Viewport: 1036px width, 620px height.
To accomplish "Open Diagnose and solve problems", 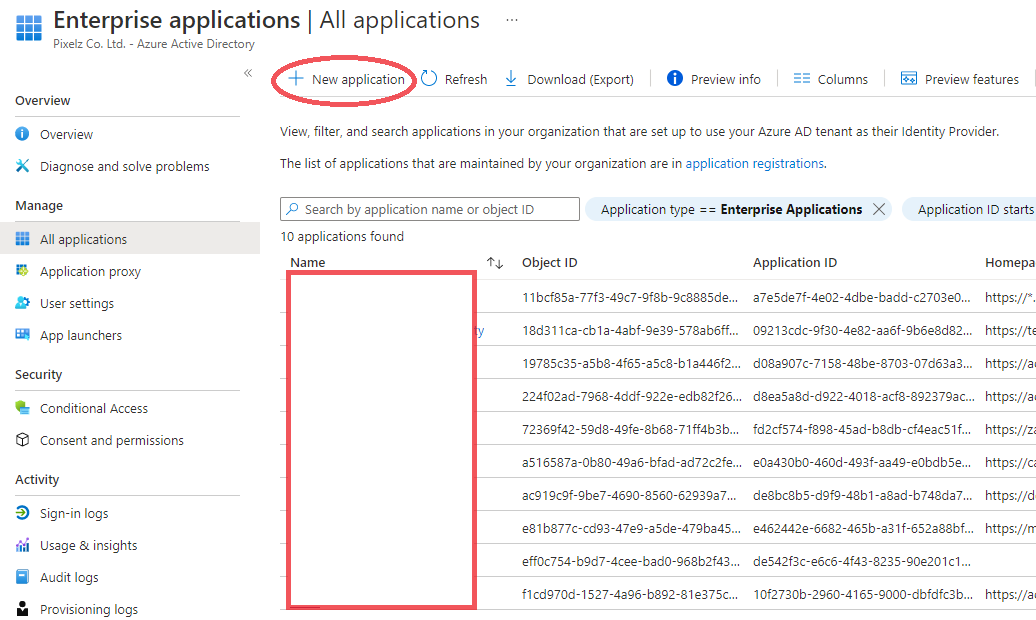I will pos(126,166).
